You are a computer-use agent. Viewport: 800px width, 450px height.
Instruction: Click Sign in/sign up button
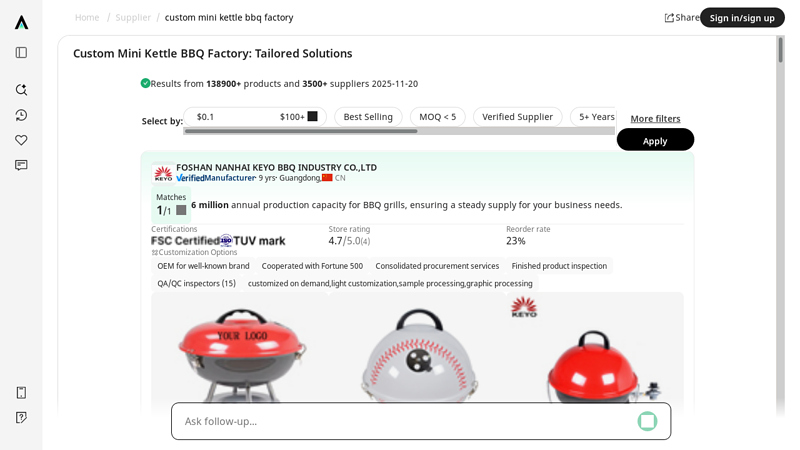[742, 18]
